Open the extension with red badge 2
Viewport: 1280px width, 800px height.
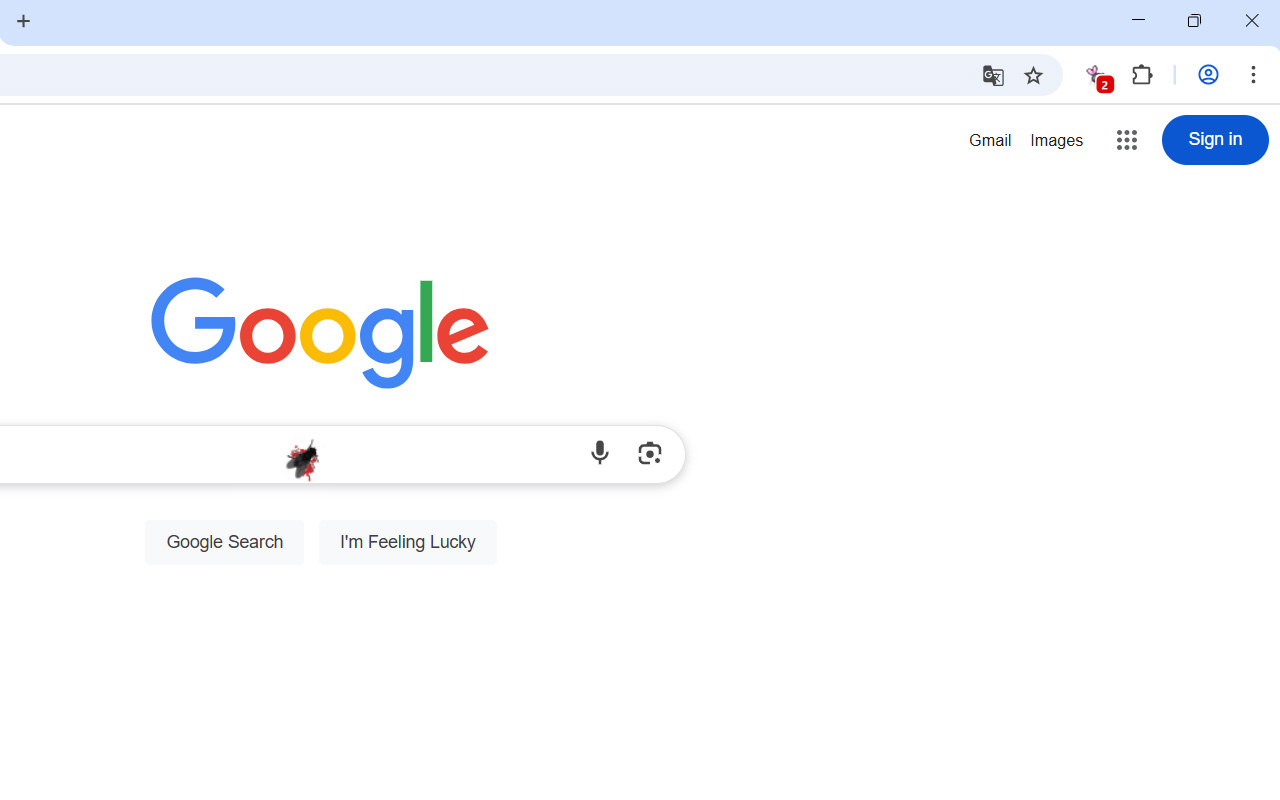[x=1098, y=76]
